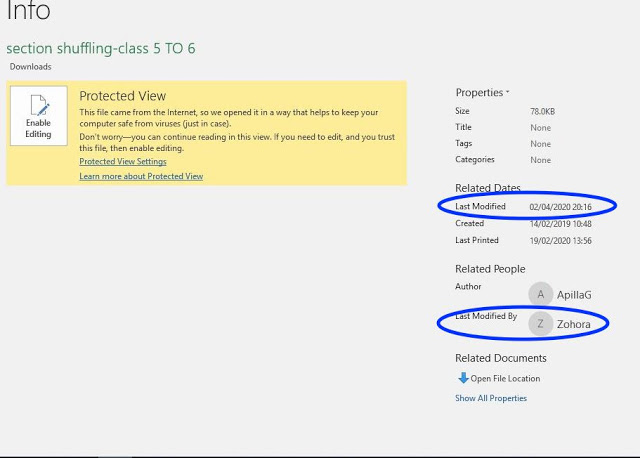Open Protected View Settings link
The width and height of the screenshot is (640, 458).
123,162
